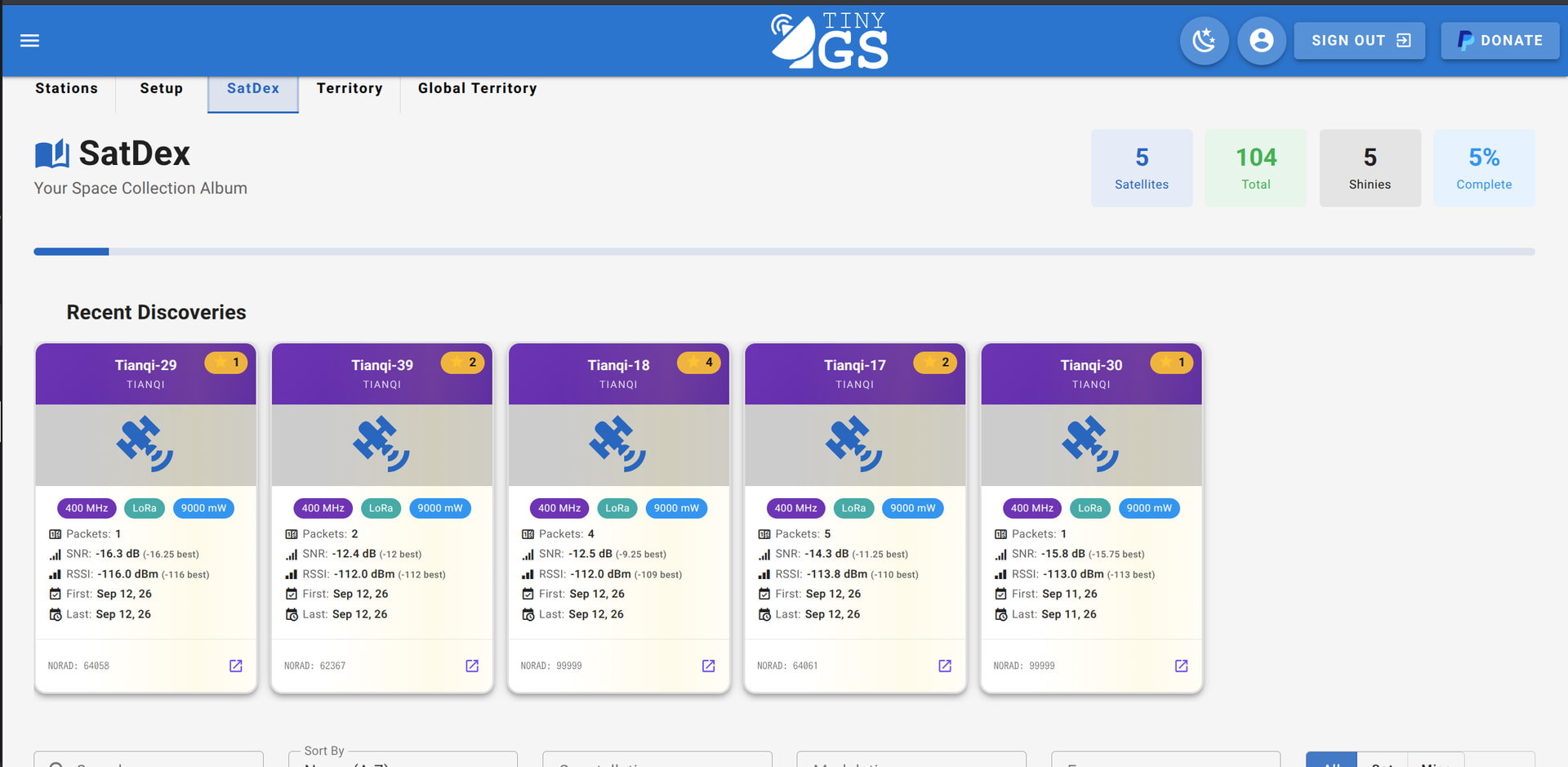Click the collection completion progress bar
This screenshot has height=767, width=1568.
784,252
